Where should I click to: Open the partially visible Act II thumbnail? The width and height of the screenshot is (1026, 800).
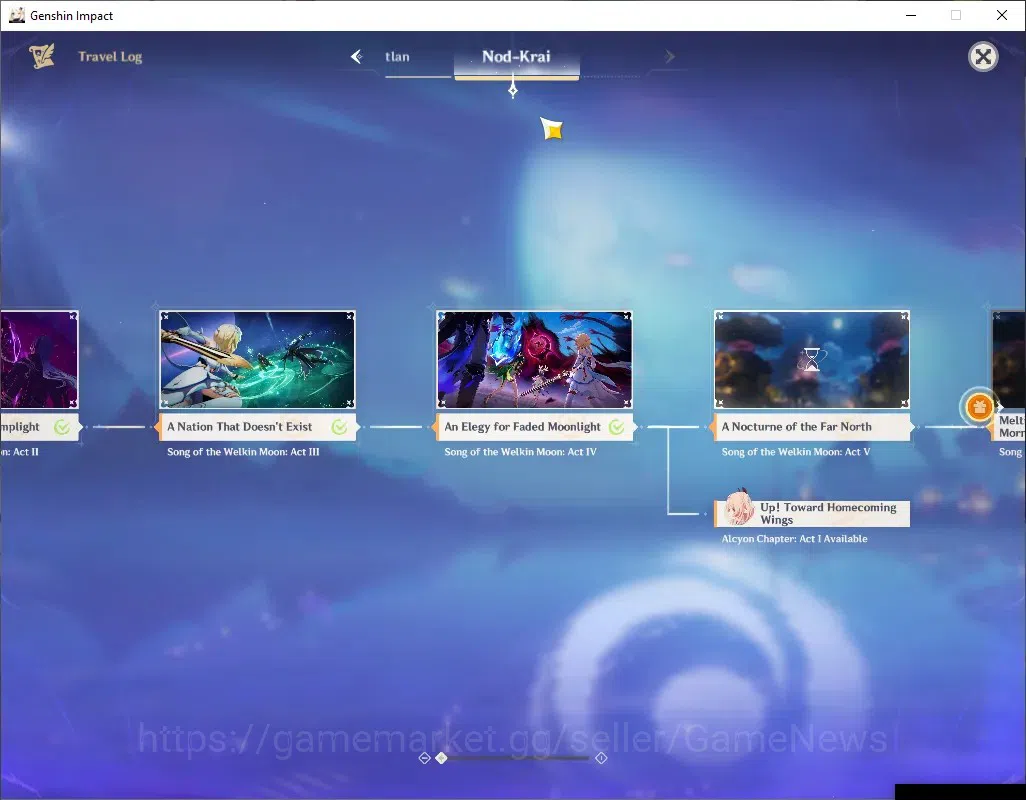click(39, 359)
